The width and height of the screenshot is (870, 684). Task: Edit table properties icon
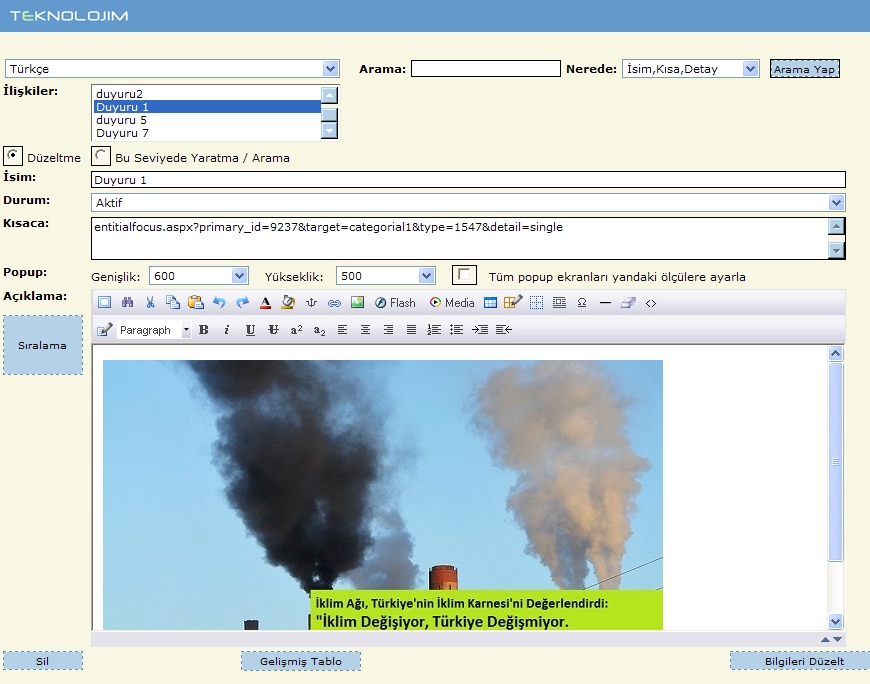click(513, 302)
